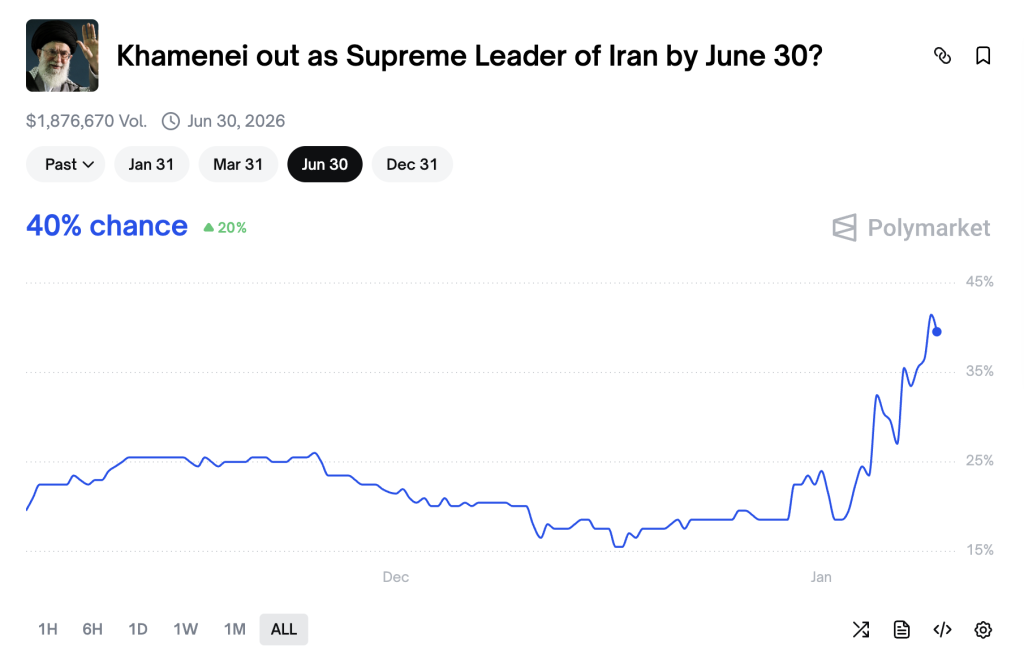Viewport: 1024px width, 668px height.
Task: Switch chart range to 6H
Action: [92, 629]
